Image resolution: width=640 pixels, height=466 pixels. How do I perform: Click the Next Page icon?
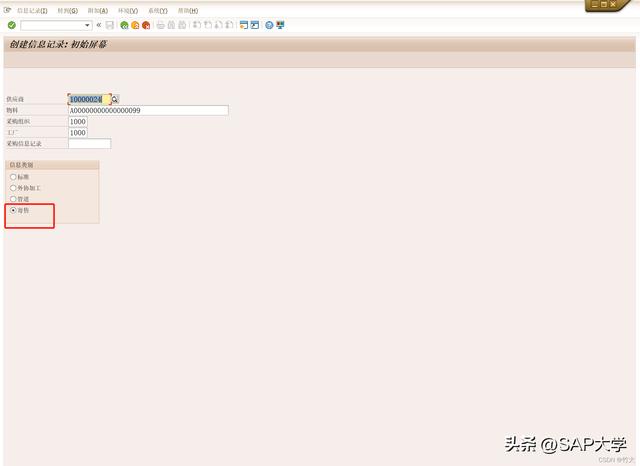coord(218,25)
